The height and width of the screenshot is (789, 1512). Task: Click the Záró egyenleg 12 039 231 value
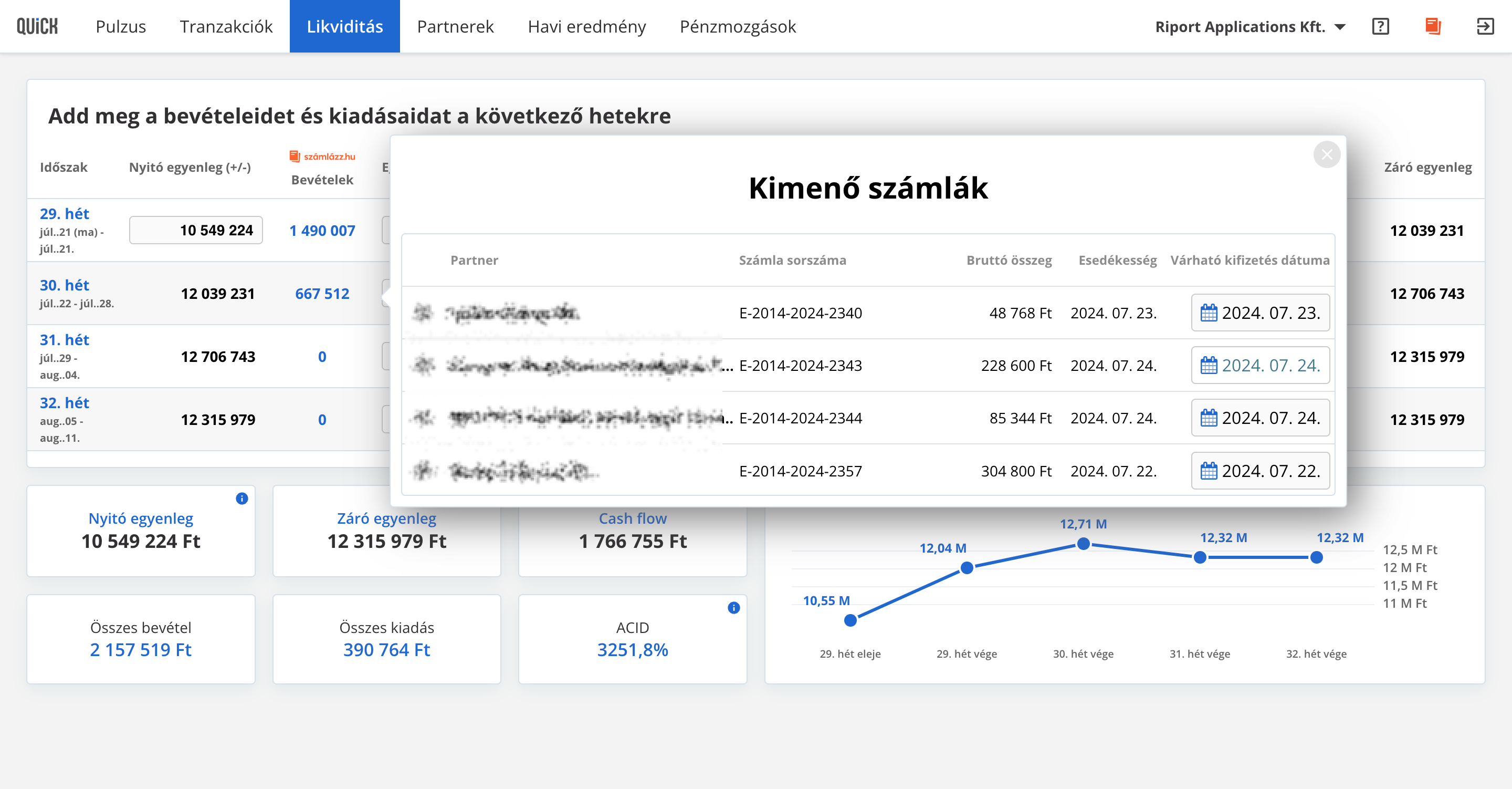1427,231
